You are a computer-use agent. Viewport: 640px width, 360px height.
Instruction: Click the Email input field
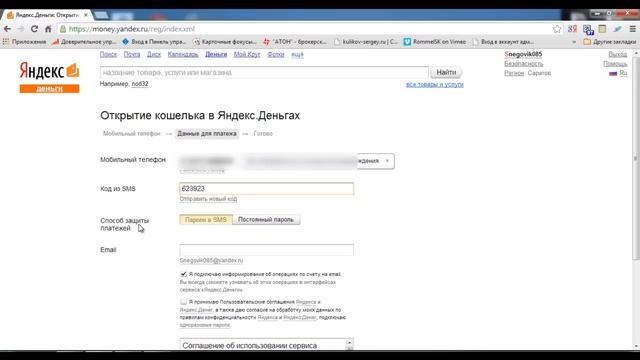pos(267,250)
